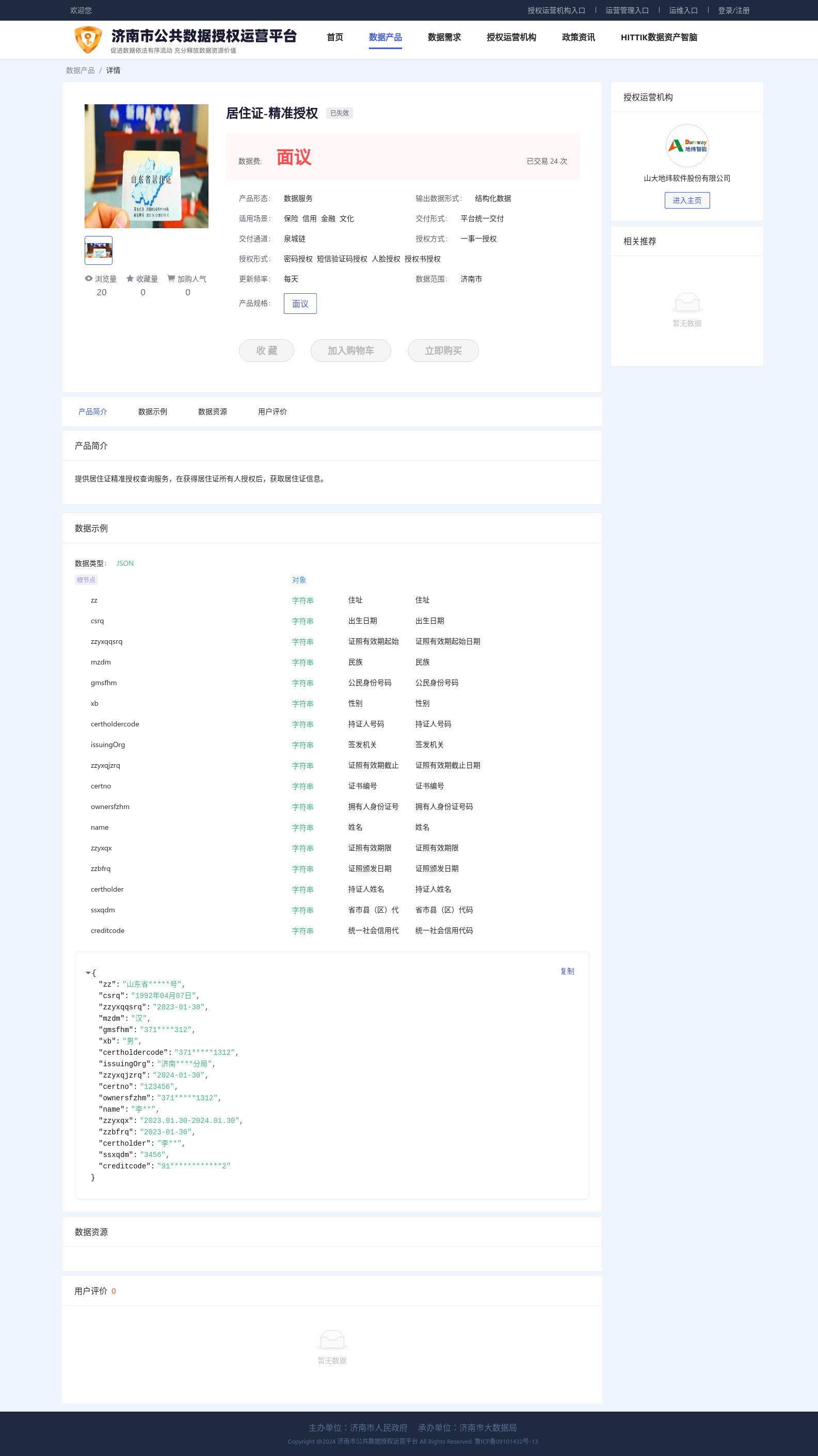Select the ownersfzhm field row
Viewport: 818px width, 1456px height.
tap(332, 806)
